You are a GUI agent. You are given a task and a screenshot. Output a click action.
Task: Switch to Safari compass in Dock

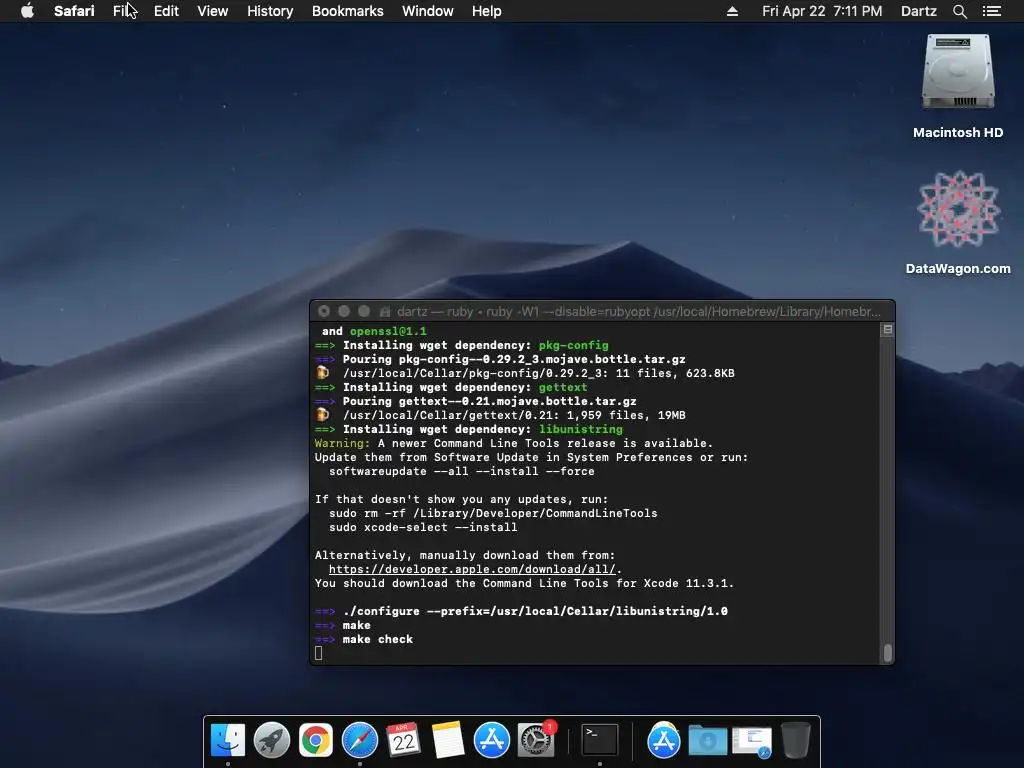(360, 740)
